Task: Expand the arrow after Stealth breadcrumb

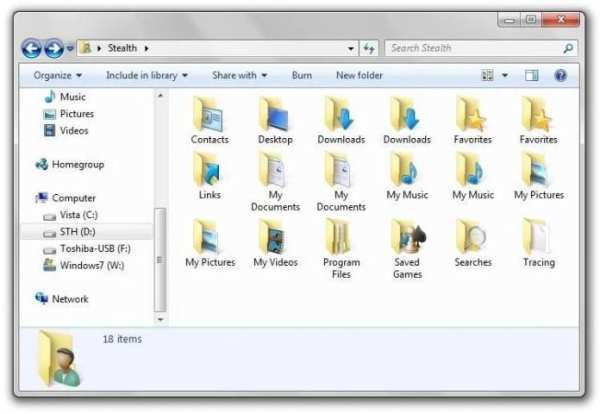Action: pos(146,49)
